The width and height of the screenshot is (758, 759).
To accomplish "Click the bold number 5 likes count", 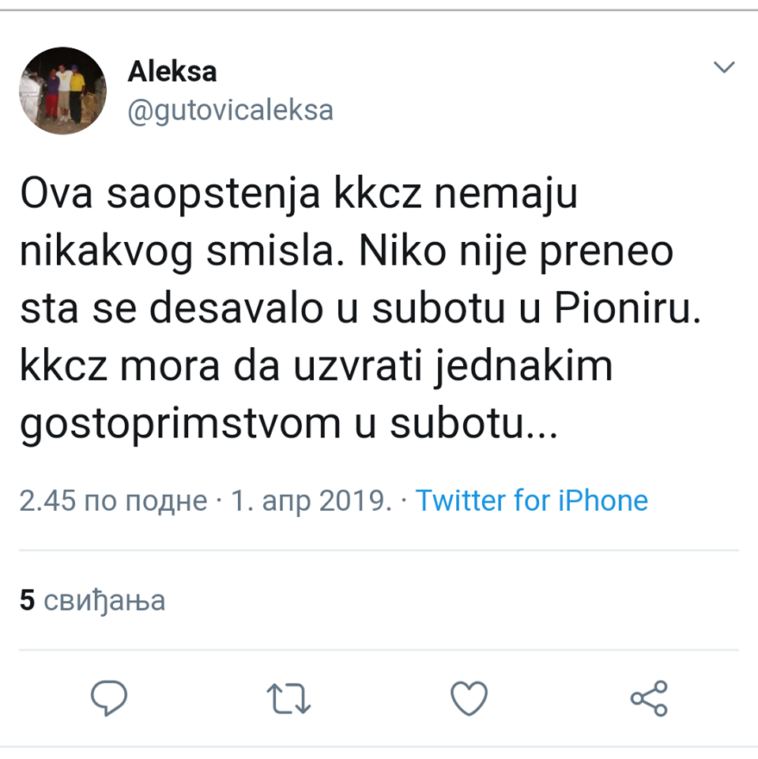I will click(28, 600).
